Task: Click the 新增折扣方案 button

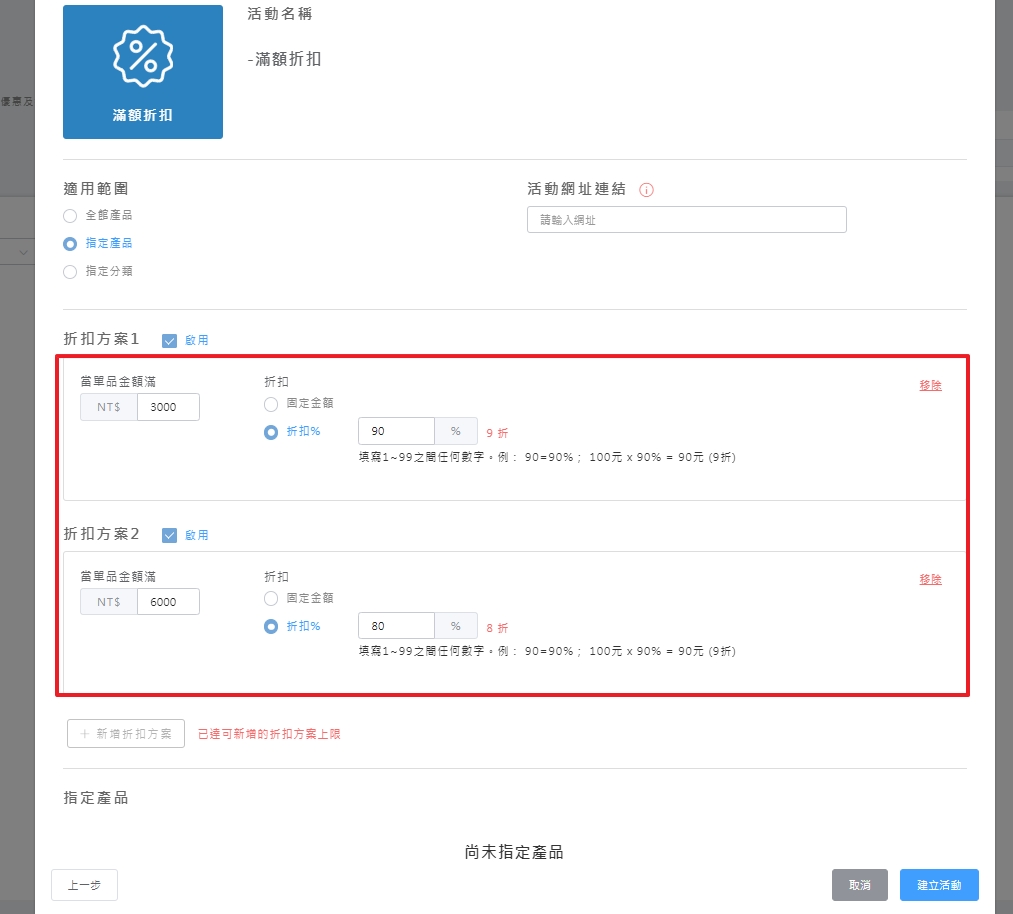Action: [x=126, y=733]
